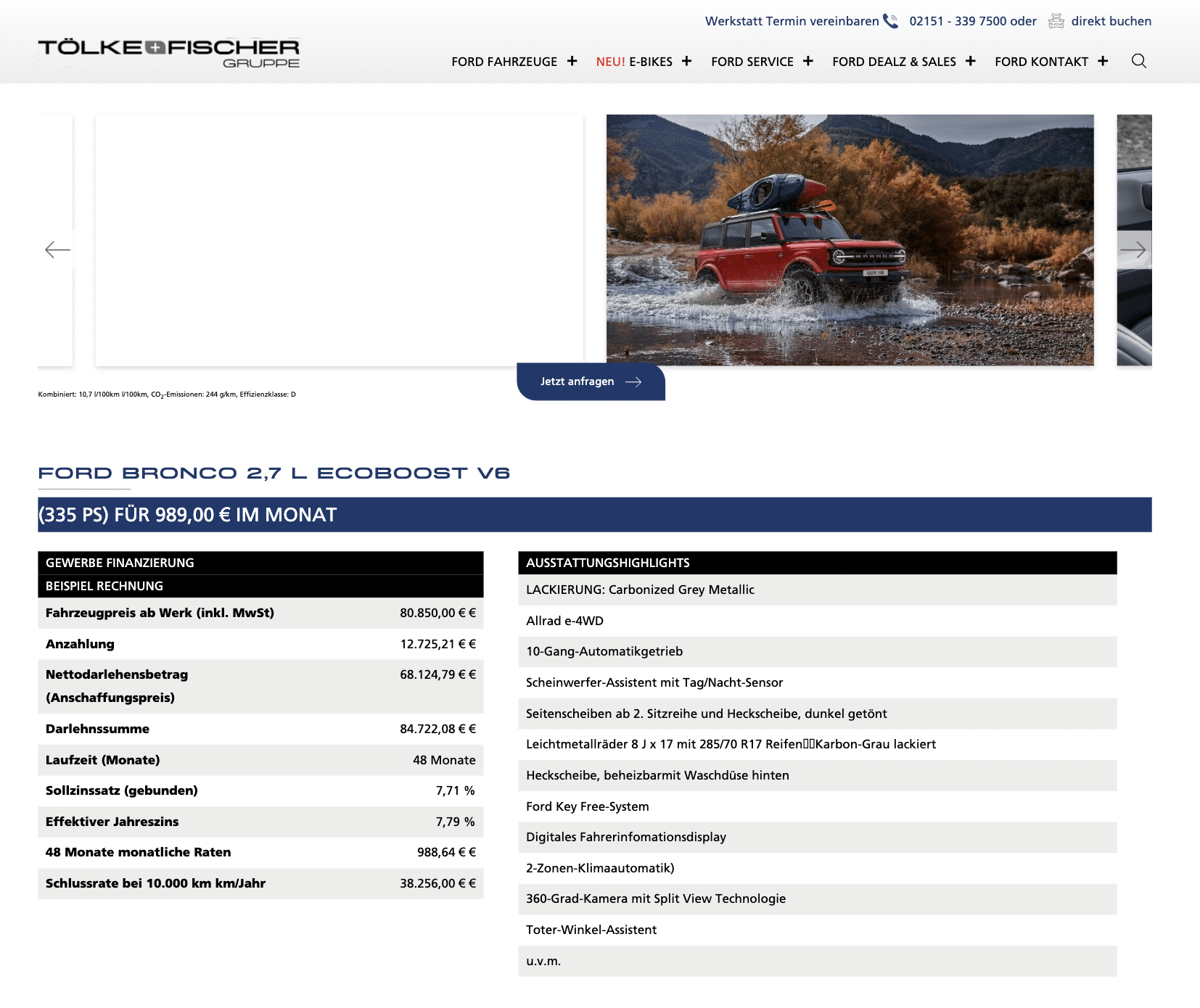
Task: Click direkt buchen link
Action: tap(1111, 21)
